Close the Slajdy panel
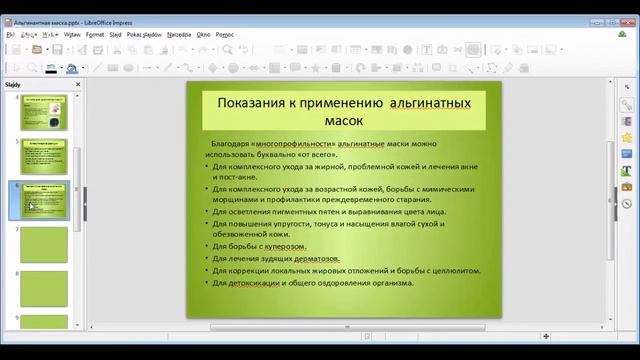The height and width of the screenshot is (360, 640). click(x=78, y=84)
